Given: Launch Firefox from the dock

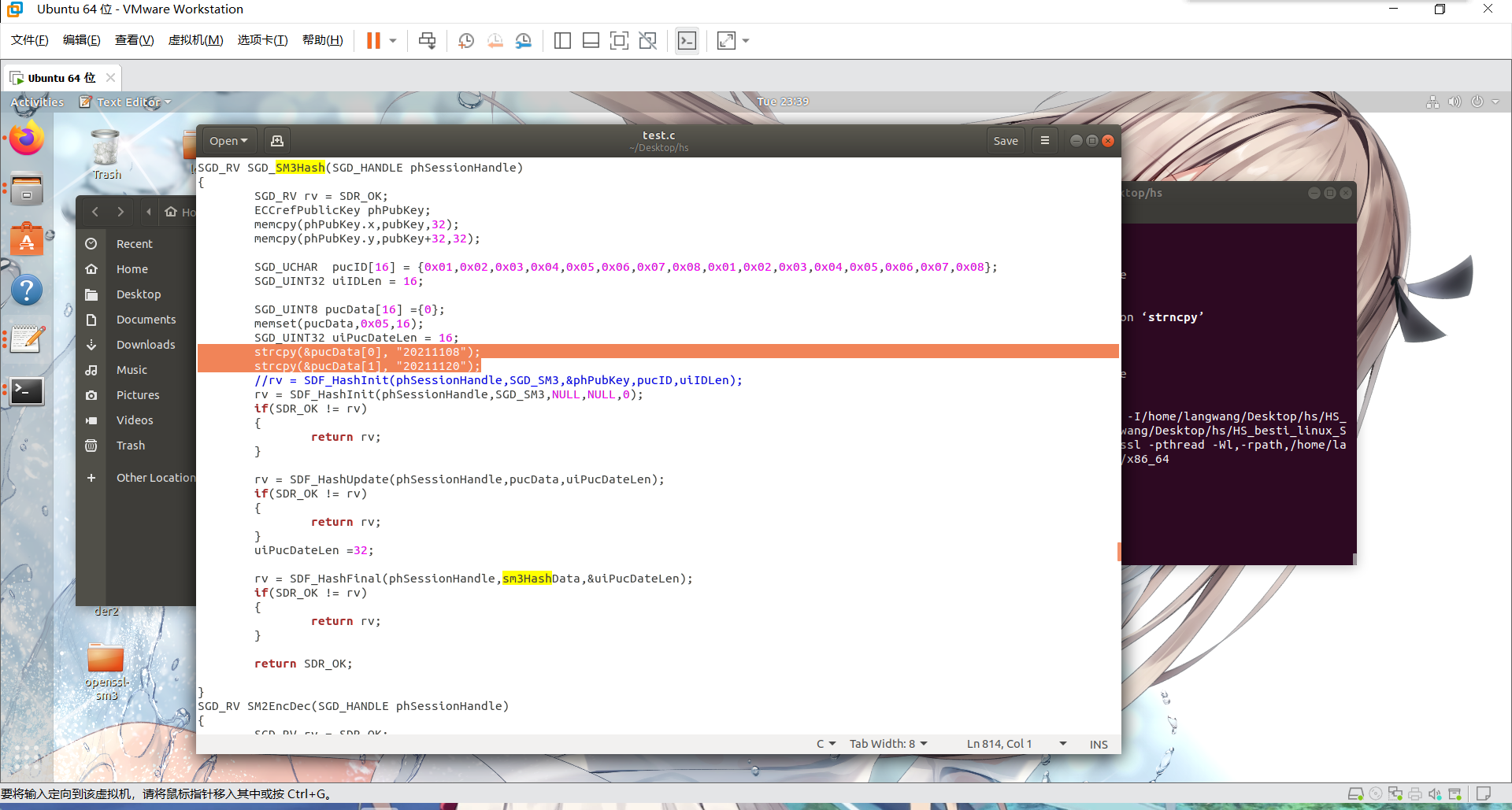Looking at the screenshot, I should [x=27, y=139].
